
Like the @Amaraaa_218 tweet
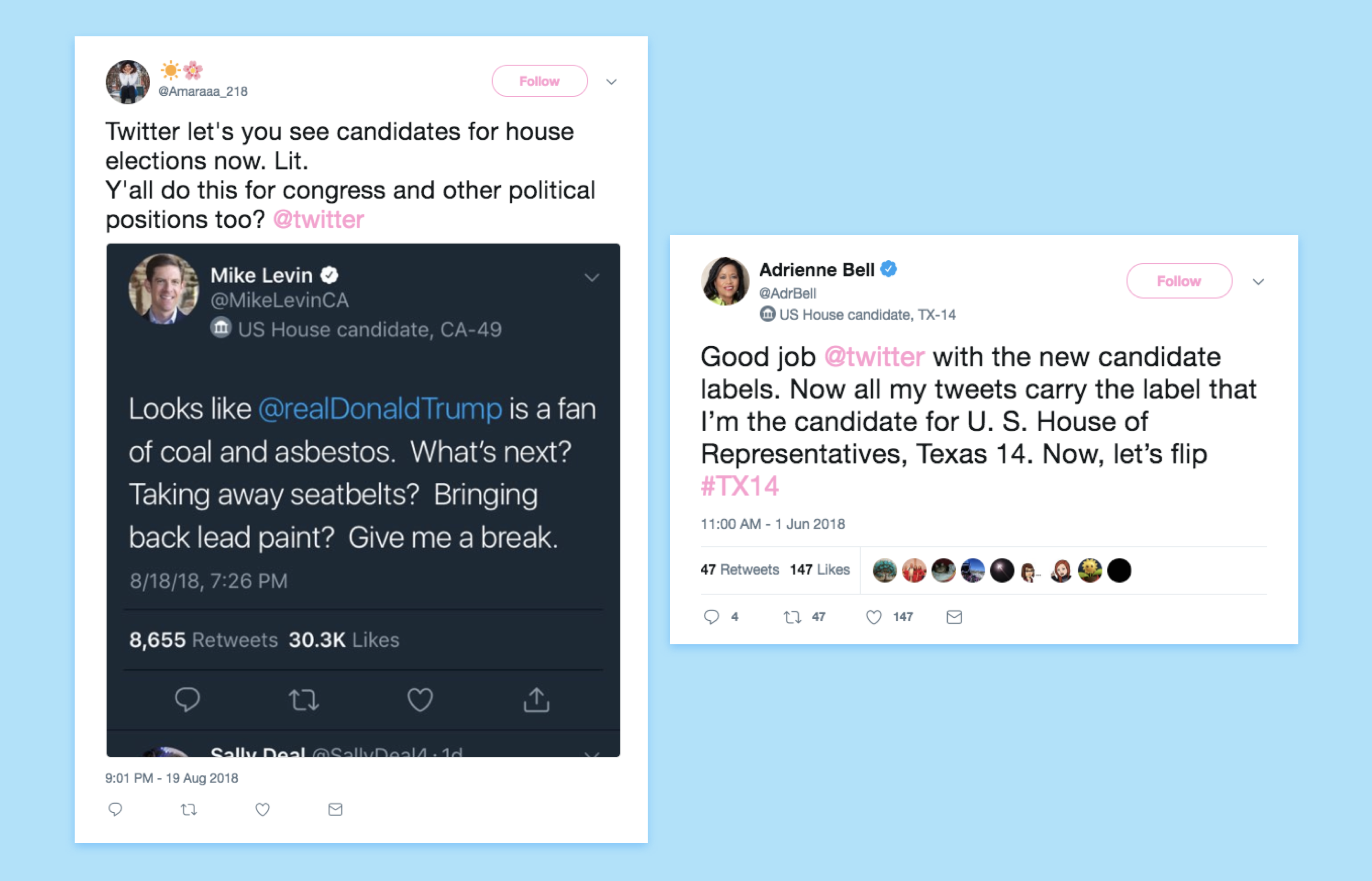[x=263, y=809]
